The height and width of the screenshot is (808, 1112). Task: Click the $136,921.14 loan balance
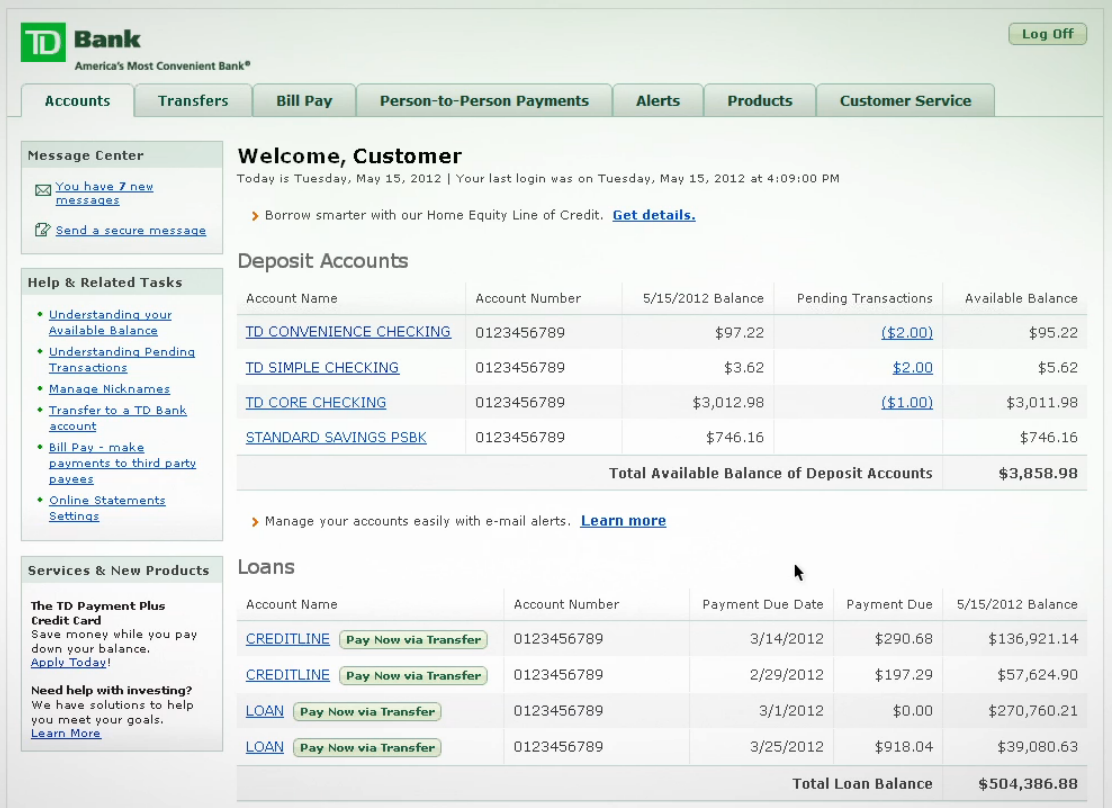1033,638
